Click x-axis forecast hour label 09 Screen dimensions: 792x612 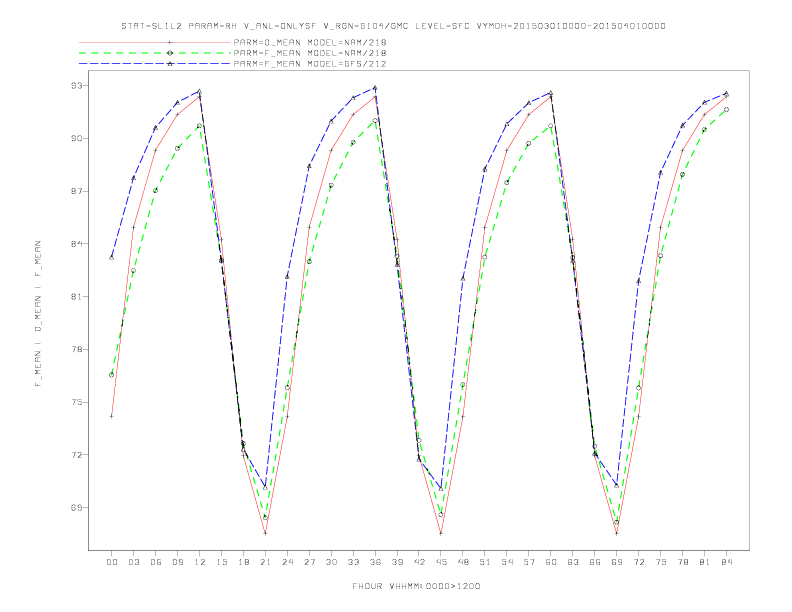click(178, 562)
